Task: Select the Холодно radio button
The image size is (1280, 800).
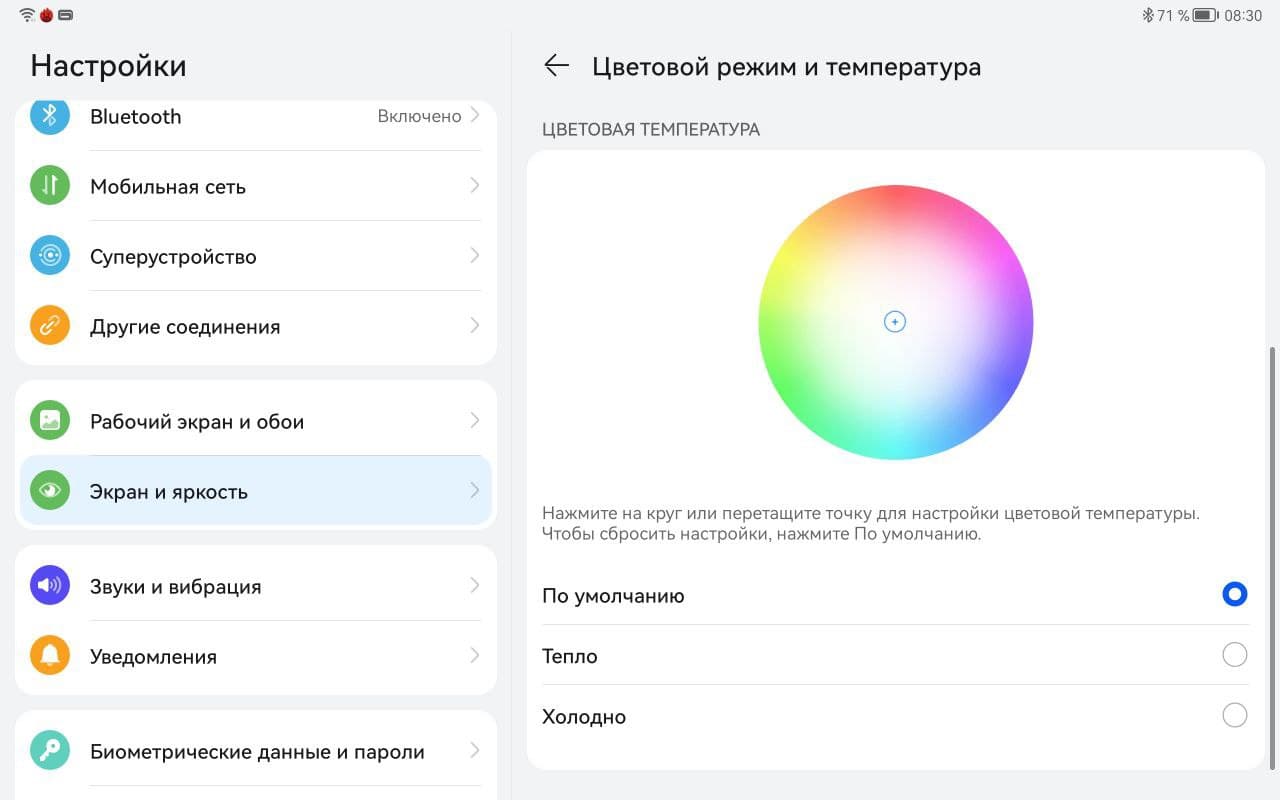Action: pyautogui.click(x=1234, y=716)
